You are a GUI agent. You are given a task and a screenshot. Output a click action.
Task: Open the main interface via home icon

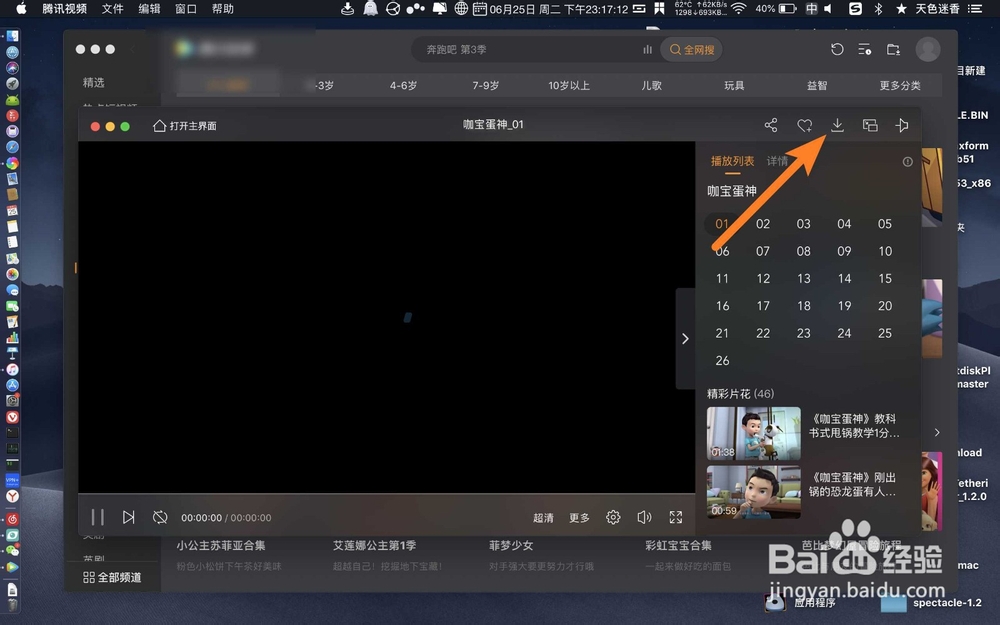(185, 126)
